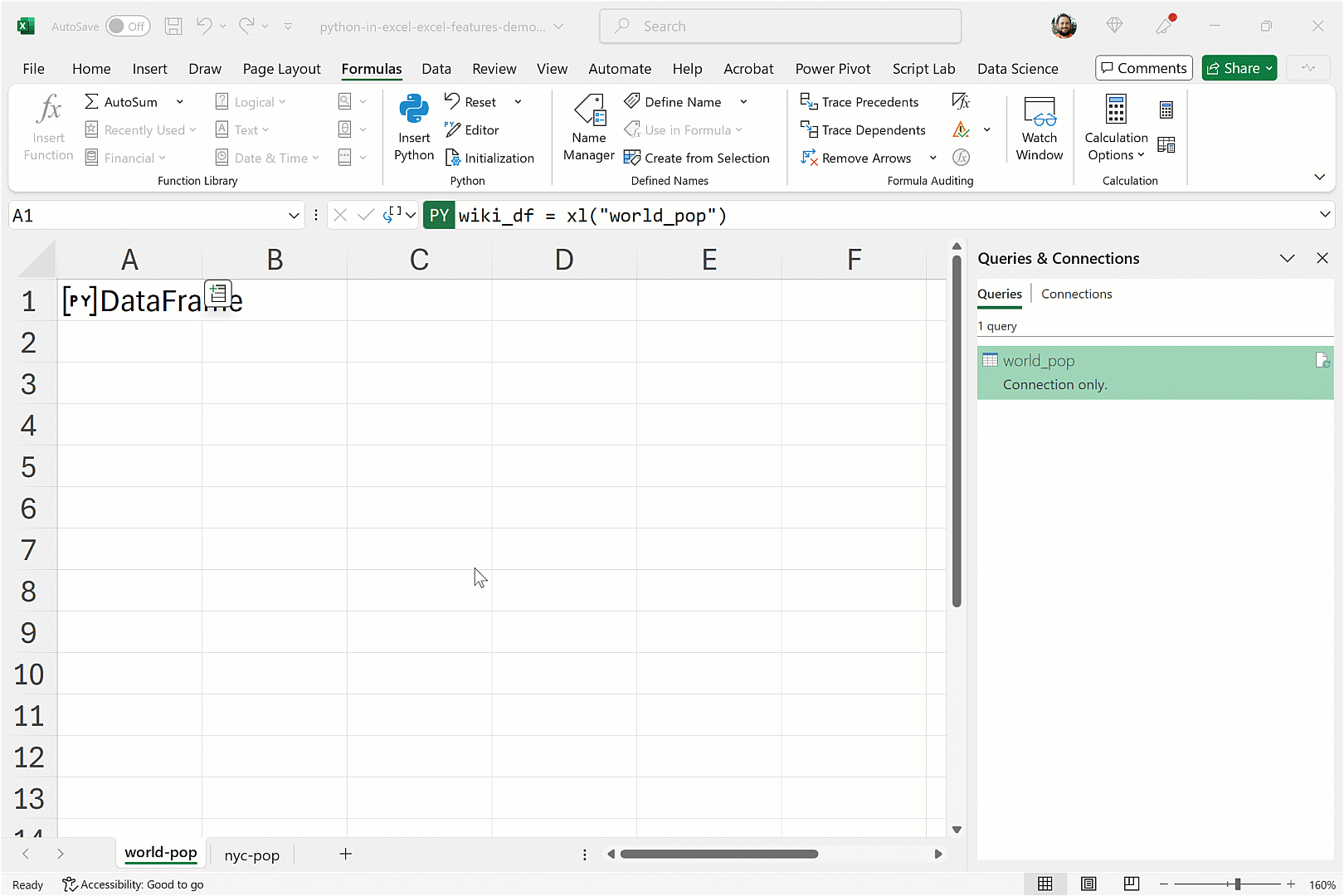Open the Comments pane button
Viewport: 1344px width, 896px height.
[x=1143, y=68]
